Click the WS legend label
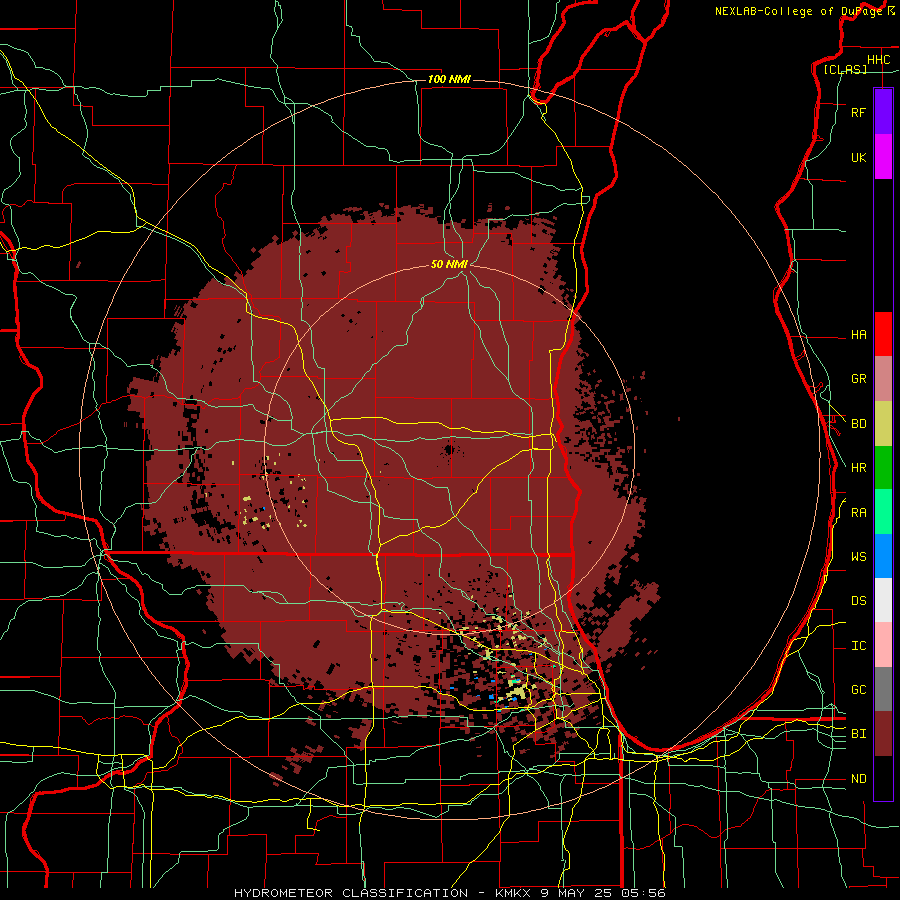 point(858,557)
